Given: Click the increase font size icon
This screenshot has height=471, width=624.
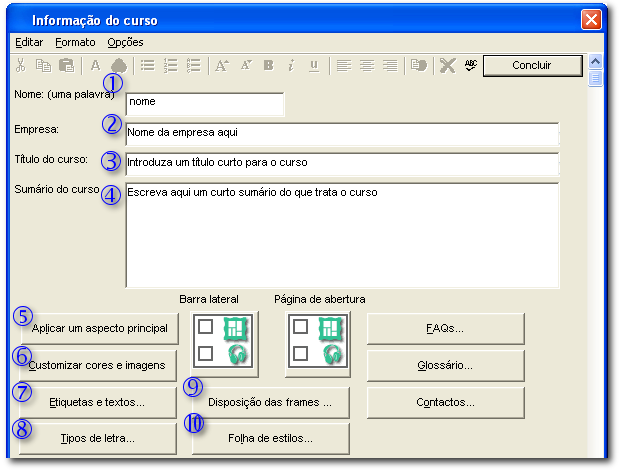Looking at the screenshot, I should click(222, 66).
